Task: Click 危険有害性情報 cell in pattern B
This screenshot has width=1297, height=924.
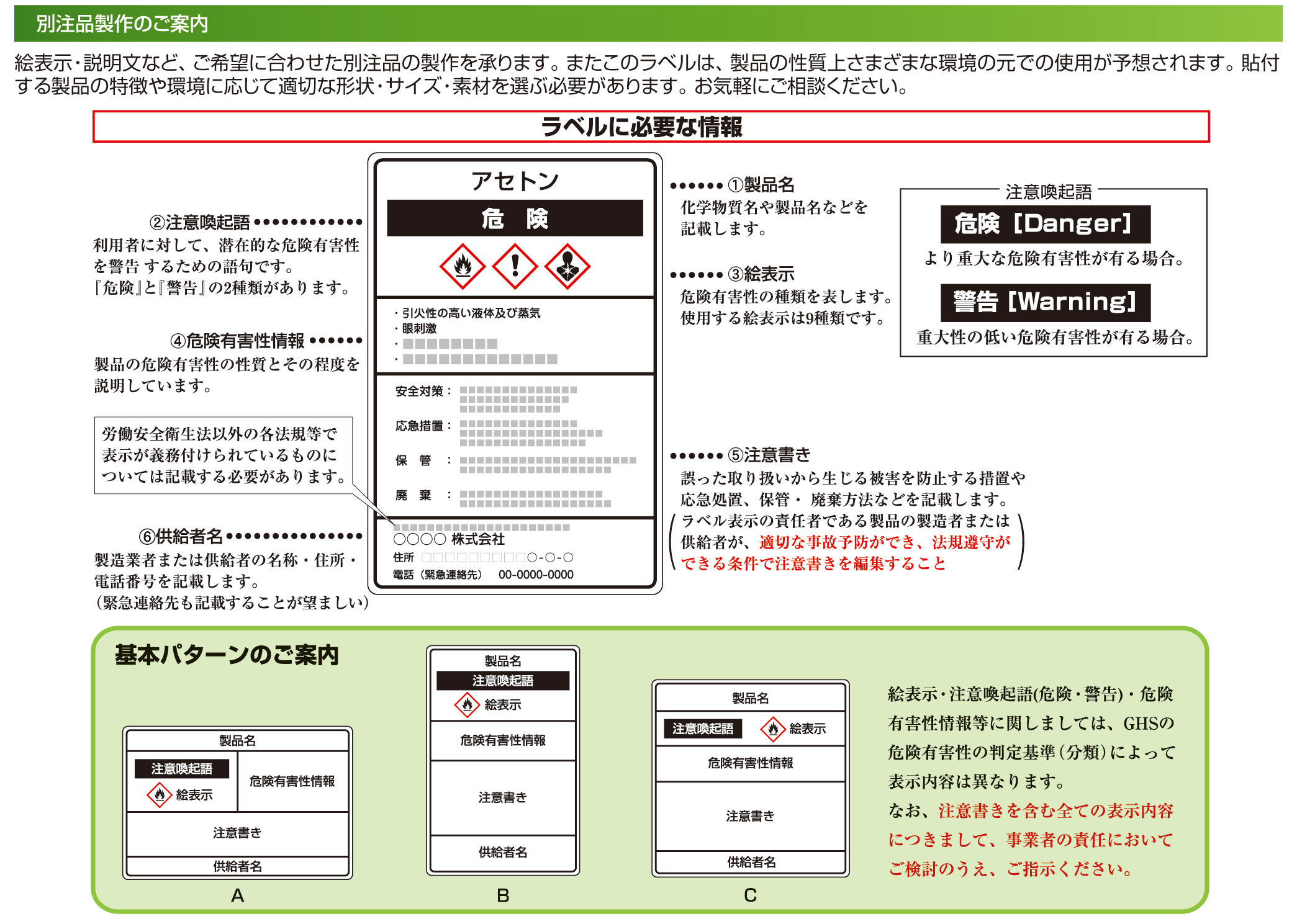Action: (503, 740)
